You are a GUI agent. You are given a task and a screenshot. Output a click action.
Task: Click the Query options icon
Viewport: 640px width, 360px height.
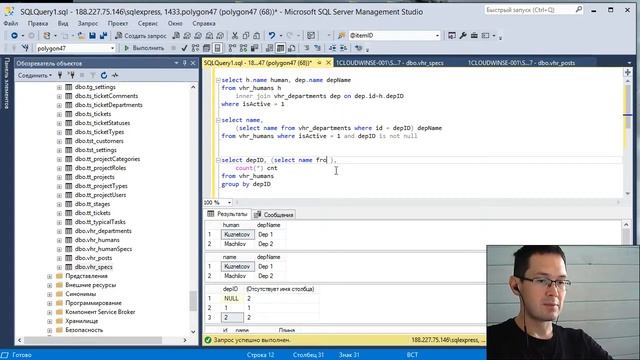pos(207,48)
